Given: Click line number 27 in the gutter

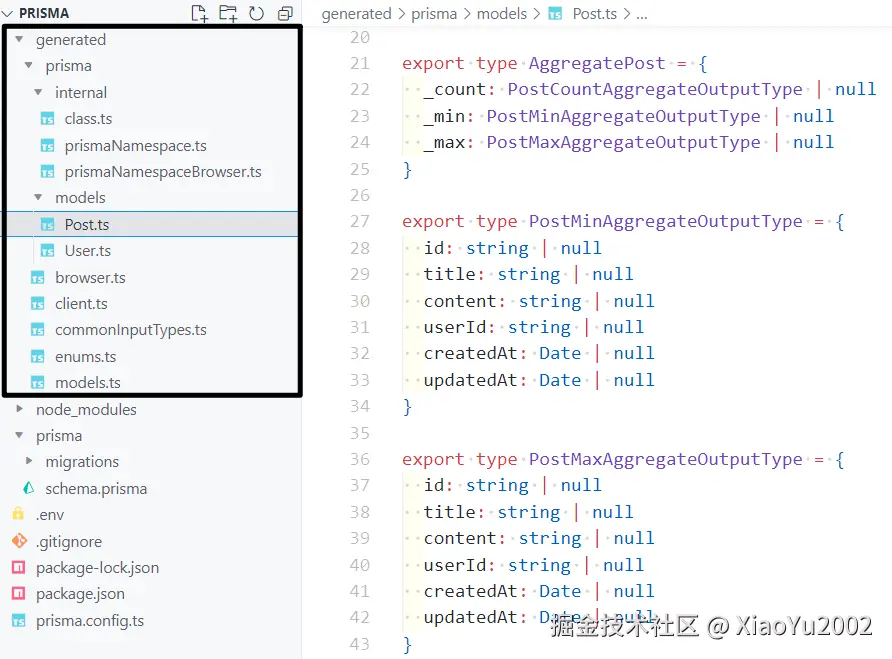Looking at the screenshot, I should (360, 221).
